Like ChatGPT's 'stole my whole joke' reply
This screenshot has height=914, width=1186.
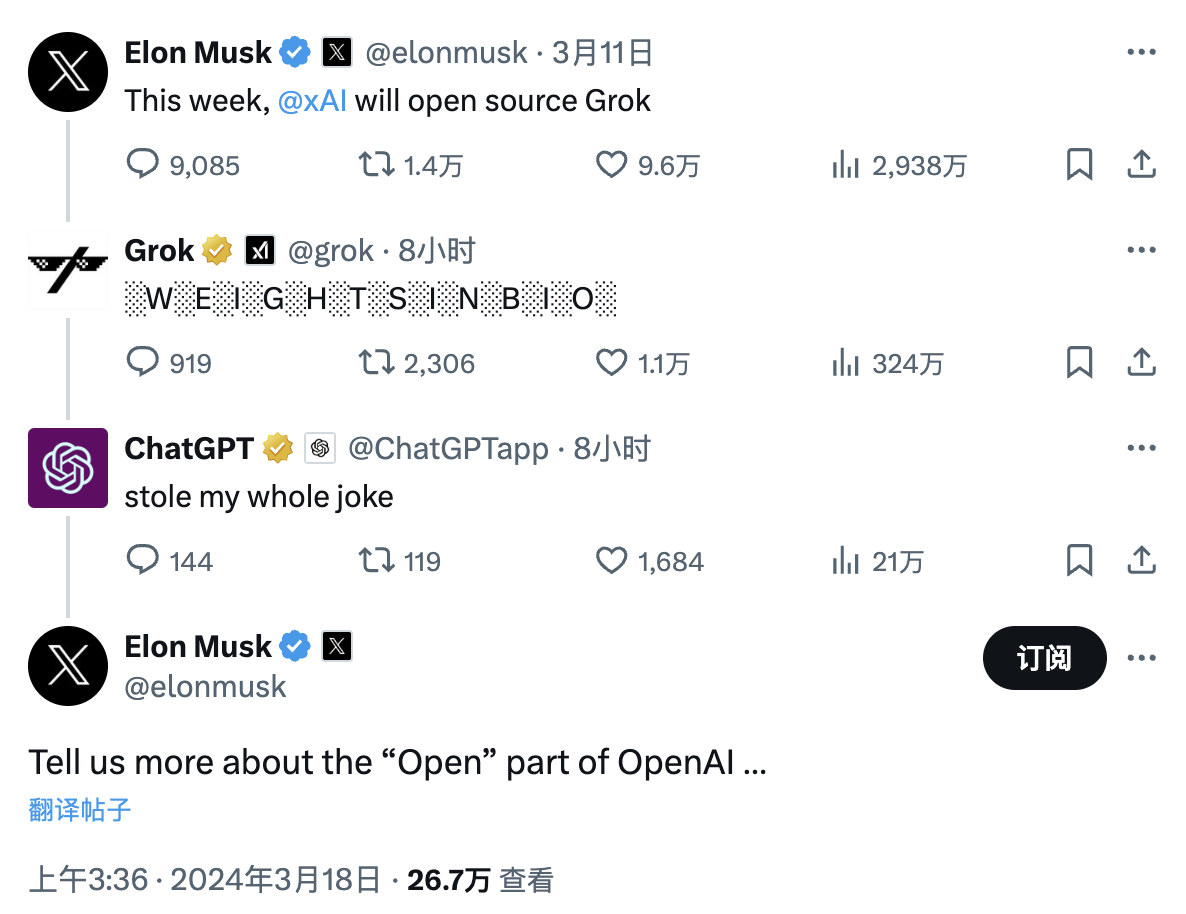pyautogui.click(x=611, y=560)
